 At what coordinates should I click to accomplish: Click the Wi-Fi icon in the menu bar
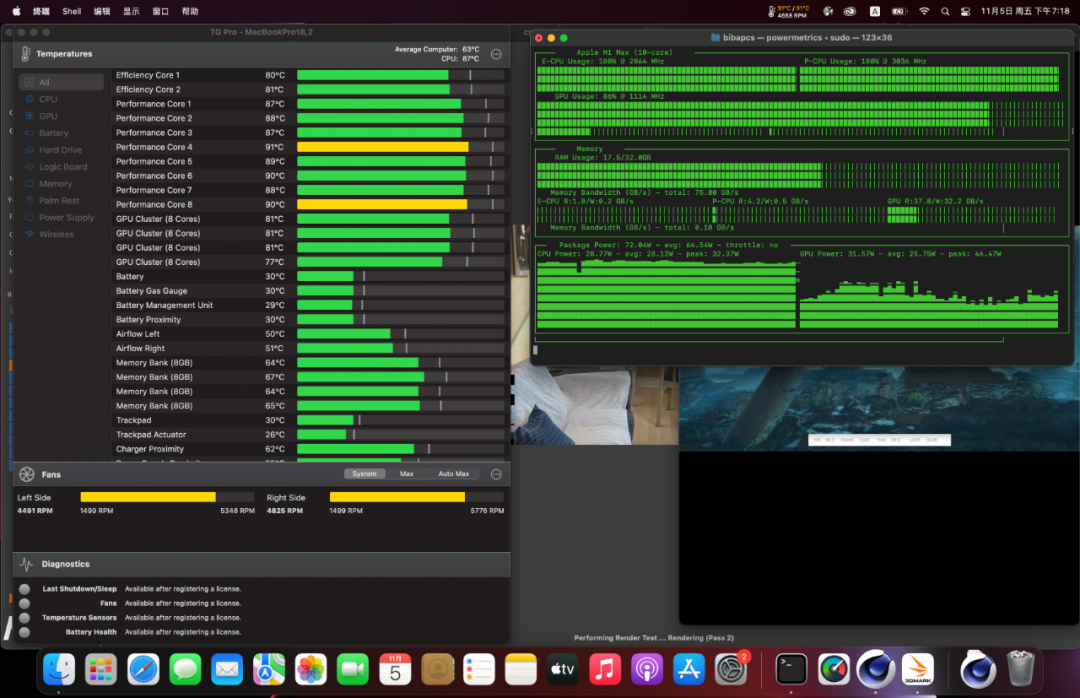click(x=923, y=11)
